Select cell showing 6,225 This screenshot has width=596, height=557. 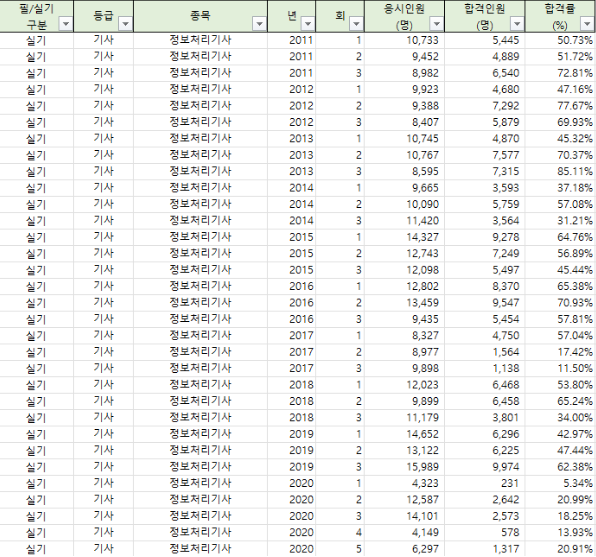pos(485,451)
